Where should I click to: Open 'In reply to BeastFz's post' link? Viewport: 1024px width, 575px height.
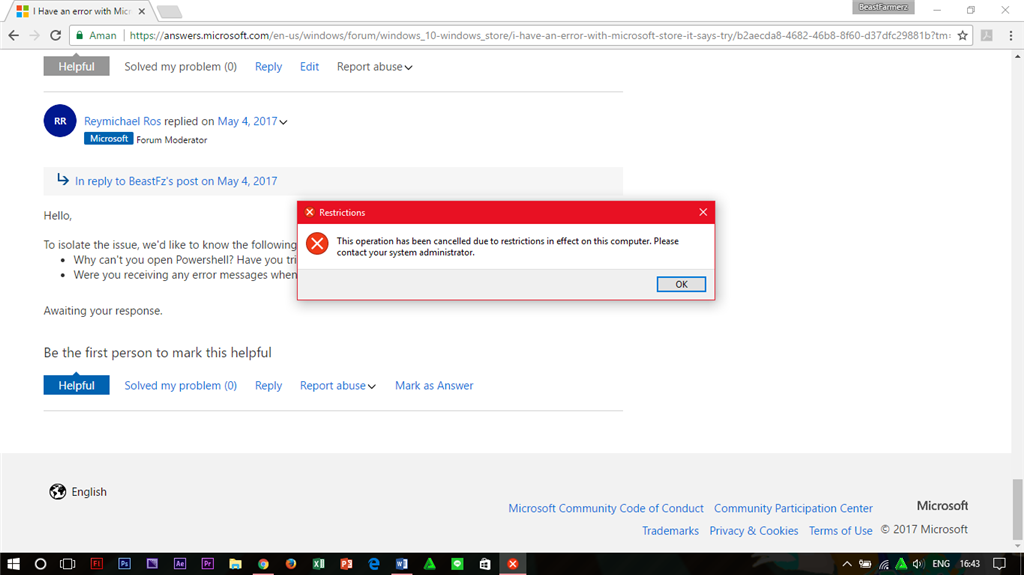coord(176,181)
